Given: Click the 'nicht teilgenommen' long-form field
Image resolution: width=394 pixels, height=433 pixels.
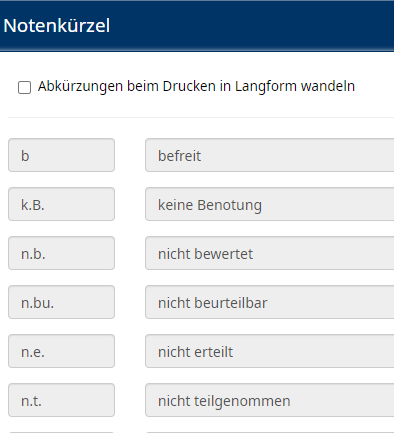Looking at the screenshot, I should (269, 400).
